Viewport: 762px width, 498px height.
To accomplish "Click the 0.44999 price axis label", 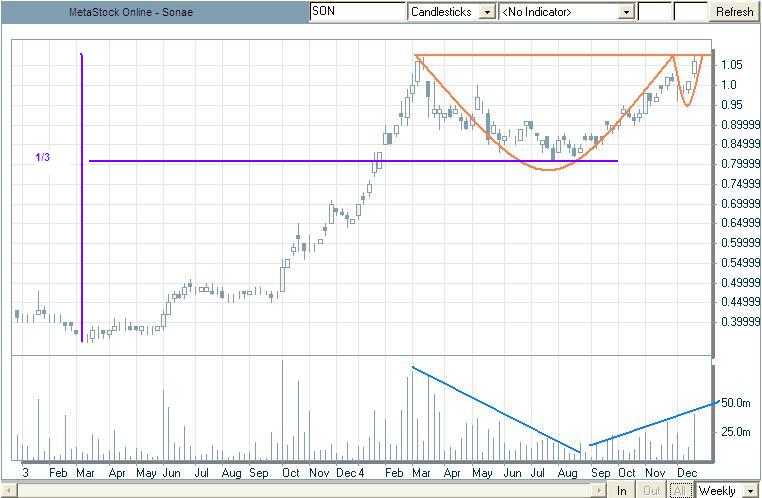I will 740,302.
